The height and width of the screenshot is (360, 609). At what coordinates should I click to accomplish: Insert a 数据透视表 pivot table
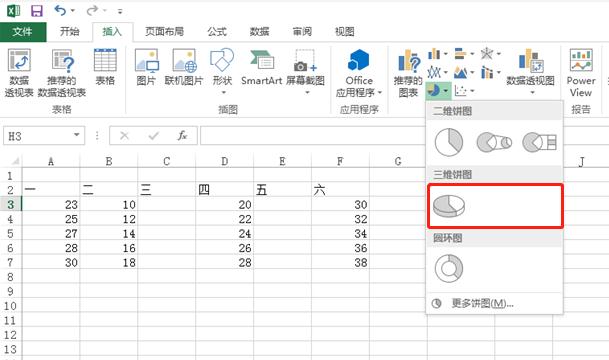(19, 73)
